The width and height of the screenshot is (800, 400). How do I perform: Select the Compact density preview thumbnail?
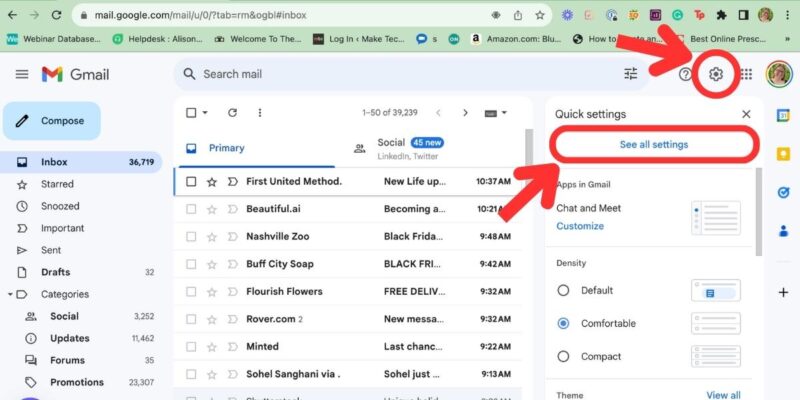pyautogui.click(x=716, y=356)
